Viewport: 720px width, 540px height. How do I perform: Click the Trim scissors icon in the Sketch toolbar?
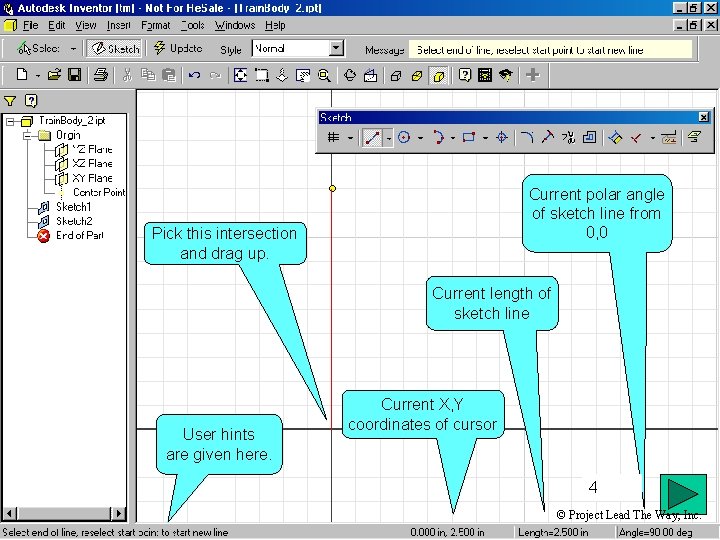coord(568,137)
